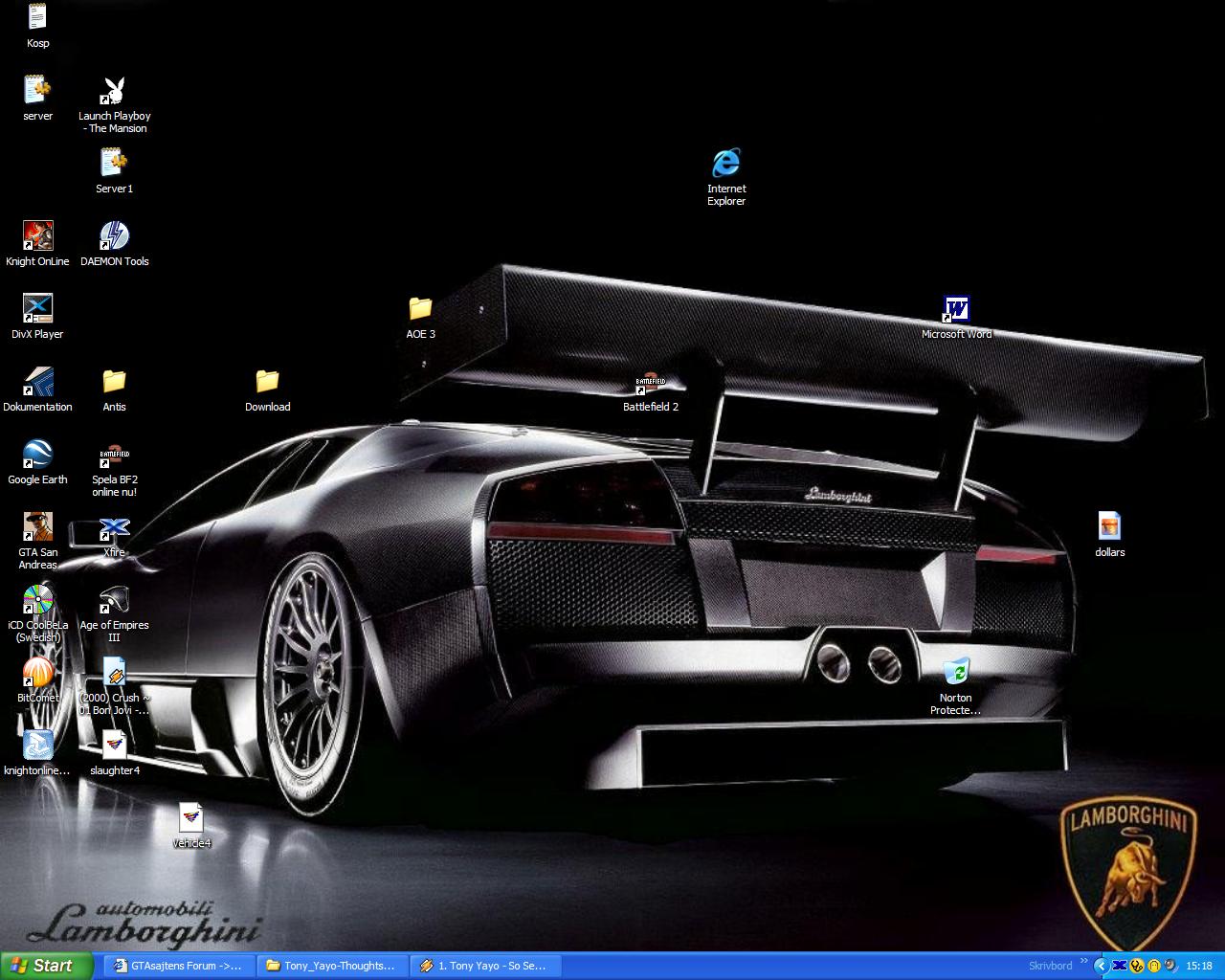Open the yellow padlock tray icon

[1154, 966]
